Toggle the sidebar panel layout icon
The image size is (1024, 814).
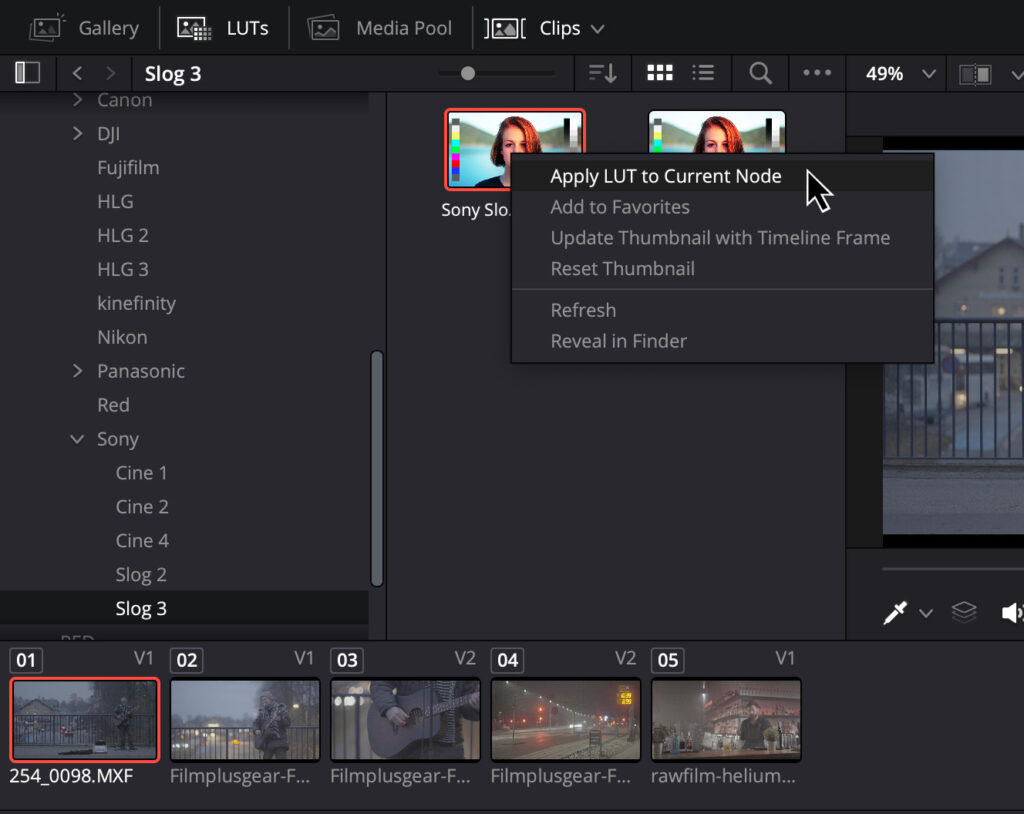(x=27, y=73)
